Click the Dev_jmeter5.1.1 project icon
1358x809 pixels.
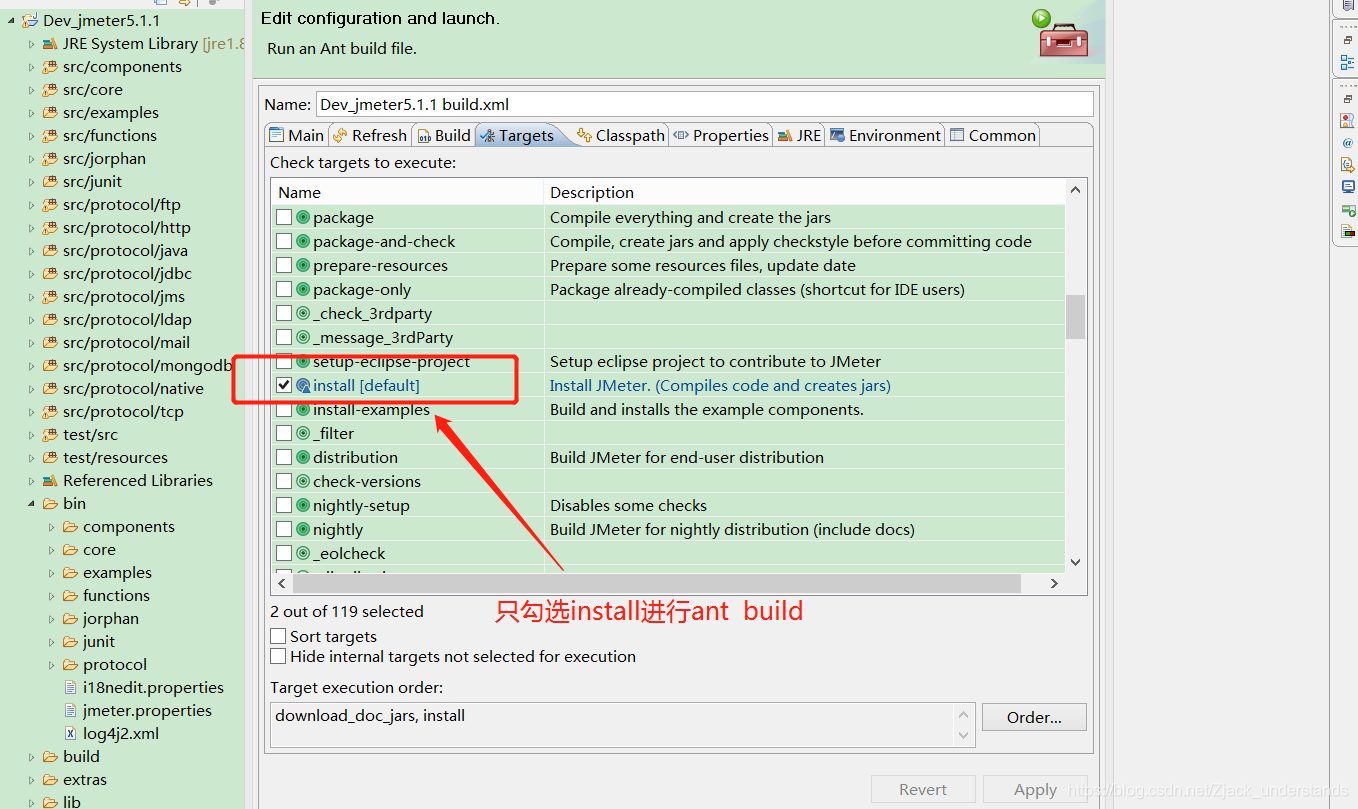30,21
